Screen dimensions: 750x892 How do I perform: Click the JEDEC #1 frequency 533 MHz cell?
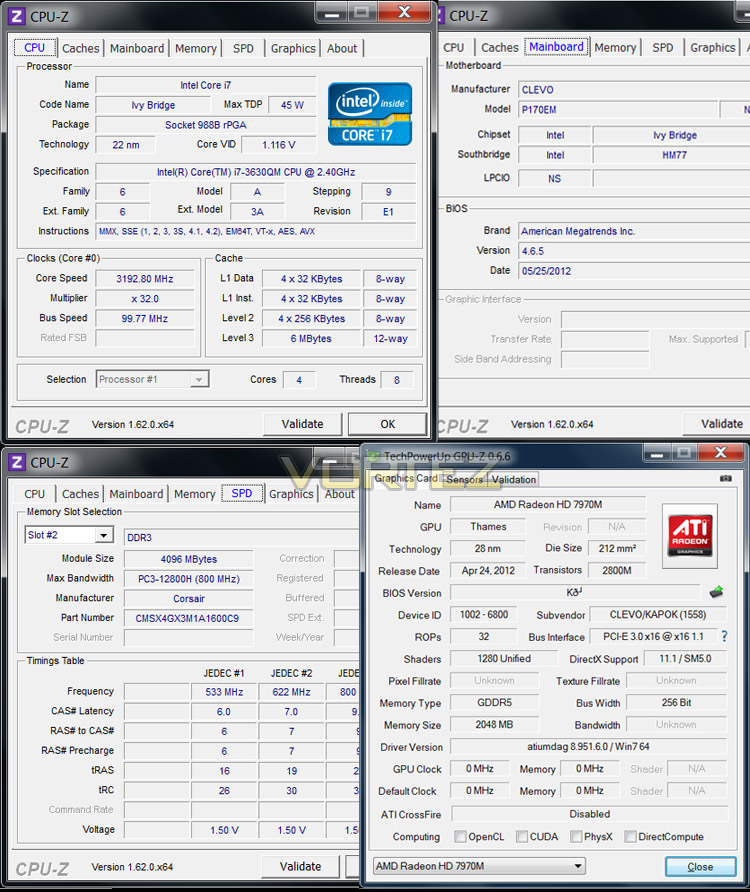click(224, 692)
